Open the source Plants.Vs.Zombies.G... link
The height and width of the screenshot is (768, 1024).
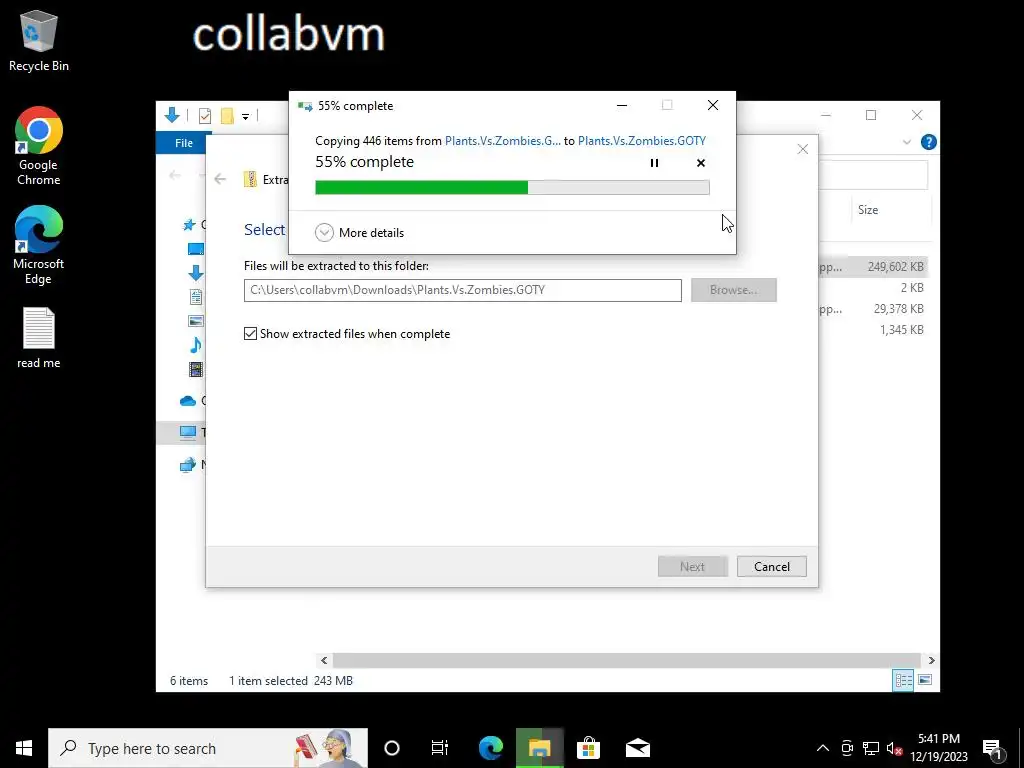(x=502, y=140)
